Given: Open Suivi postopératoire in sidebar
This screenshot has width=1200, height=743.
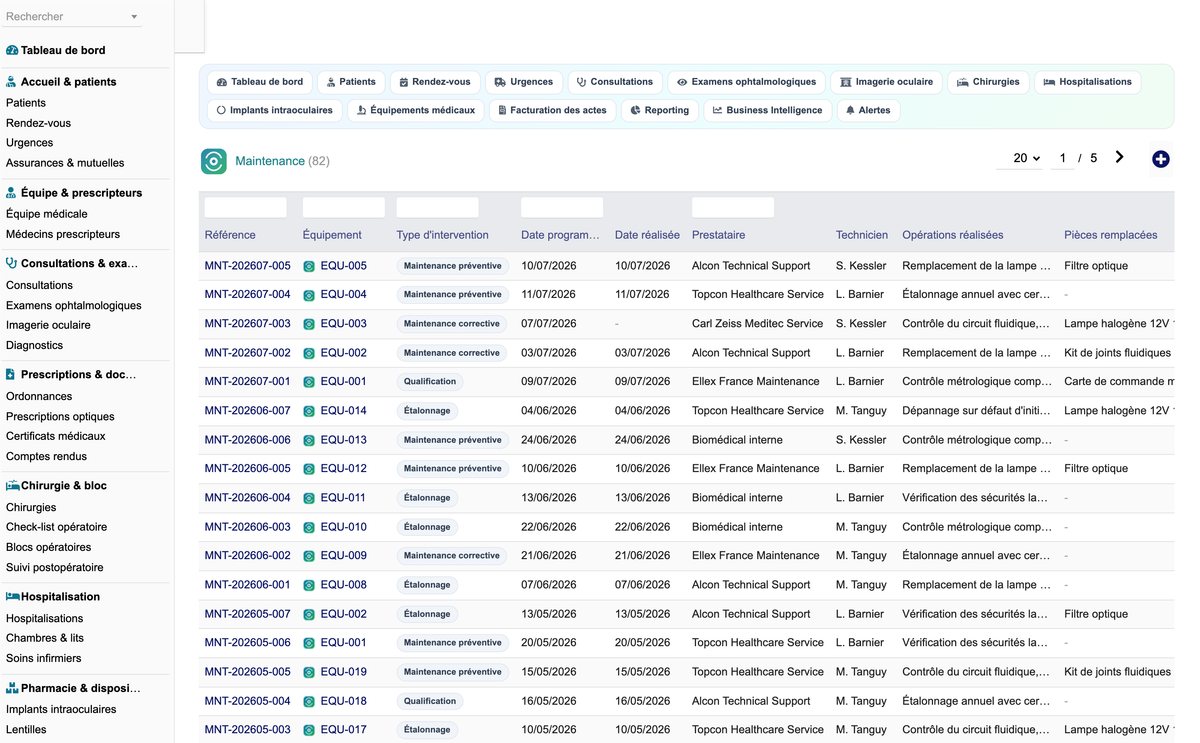Looking at the screenshot, I should (55, 567).
